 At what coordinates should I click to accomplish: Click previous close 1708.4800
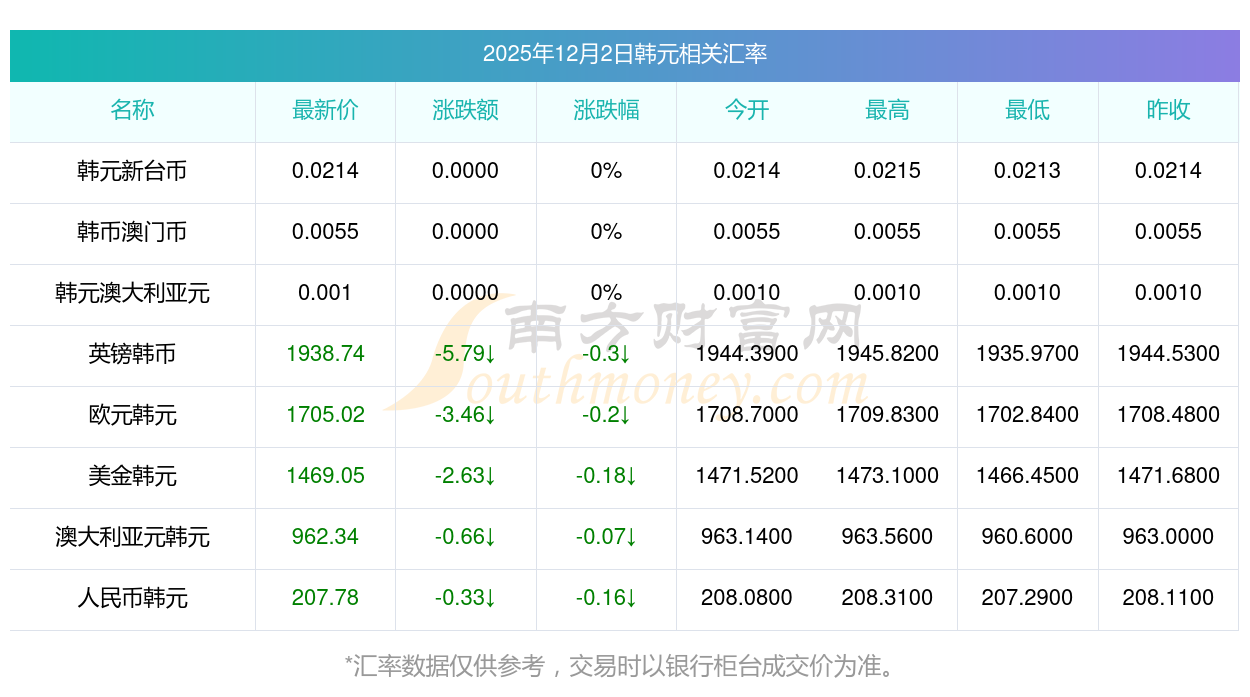tap(1168, 415)
